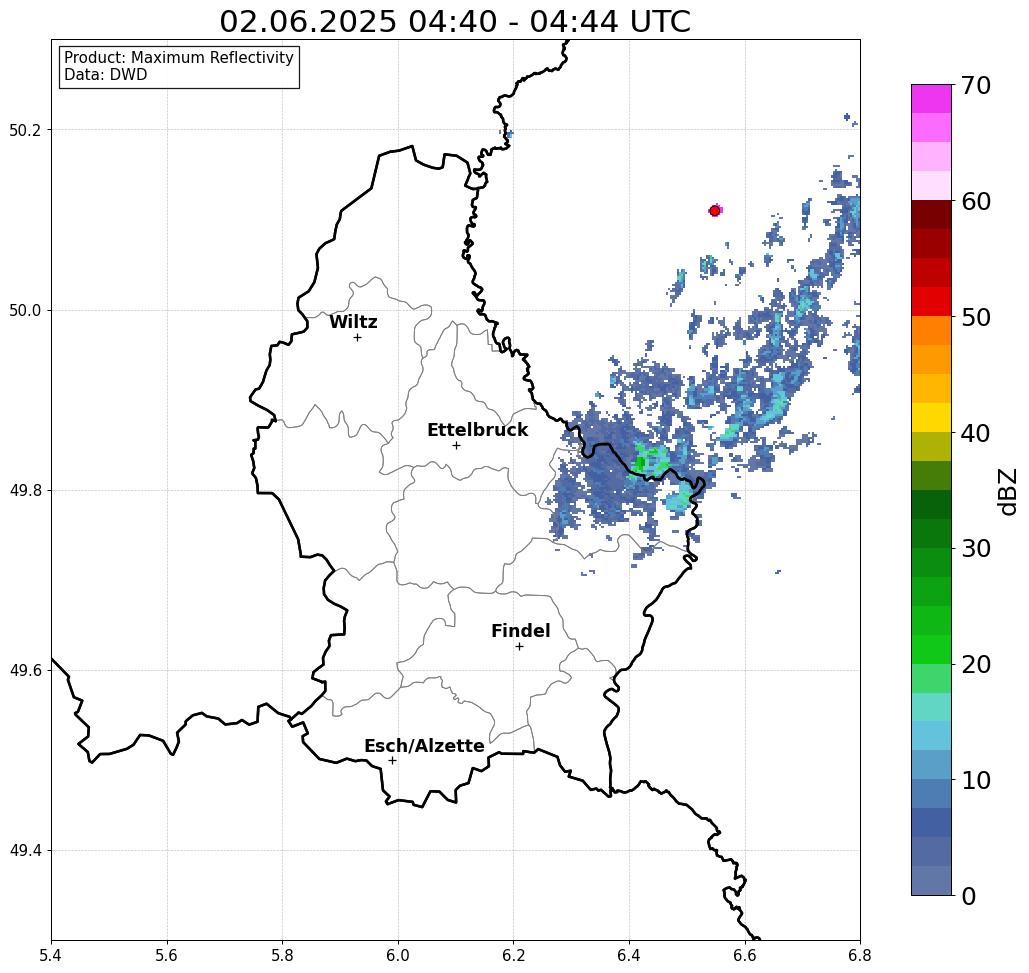Click the cross marker under Ettelbruck
This screenshot has width=1029, height=973.
point(456,445)
